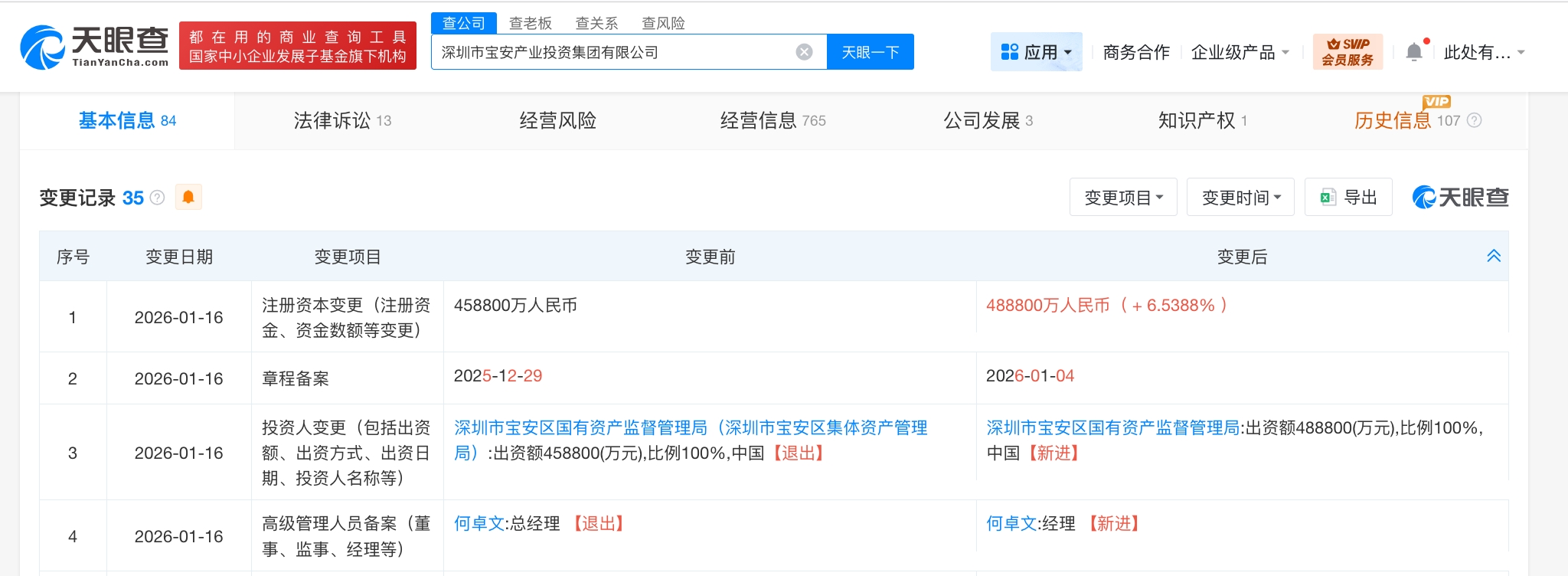Image resolution: width=1568 pixels, height=576 pixels.
Task: Click the SVIP member service badge
Action: point(1347,52)
